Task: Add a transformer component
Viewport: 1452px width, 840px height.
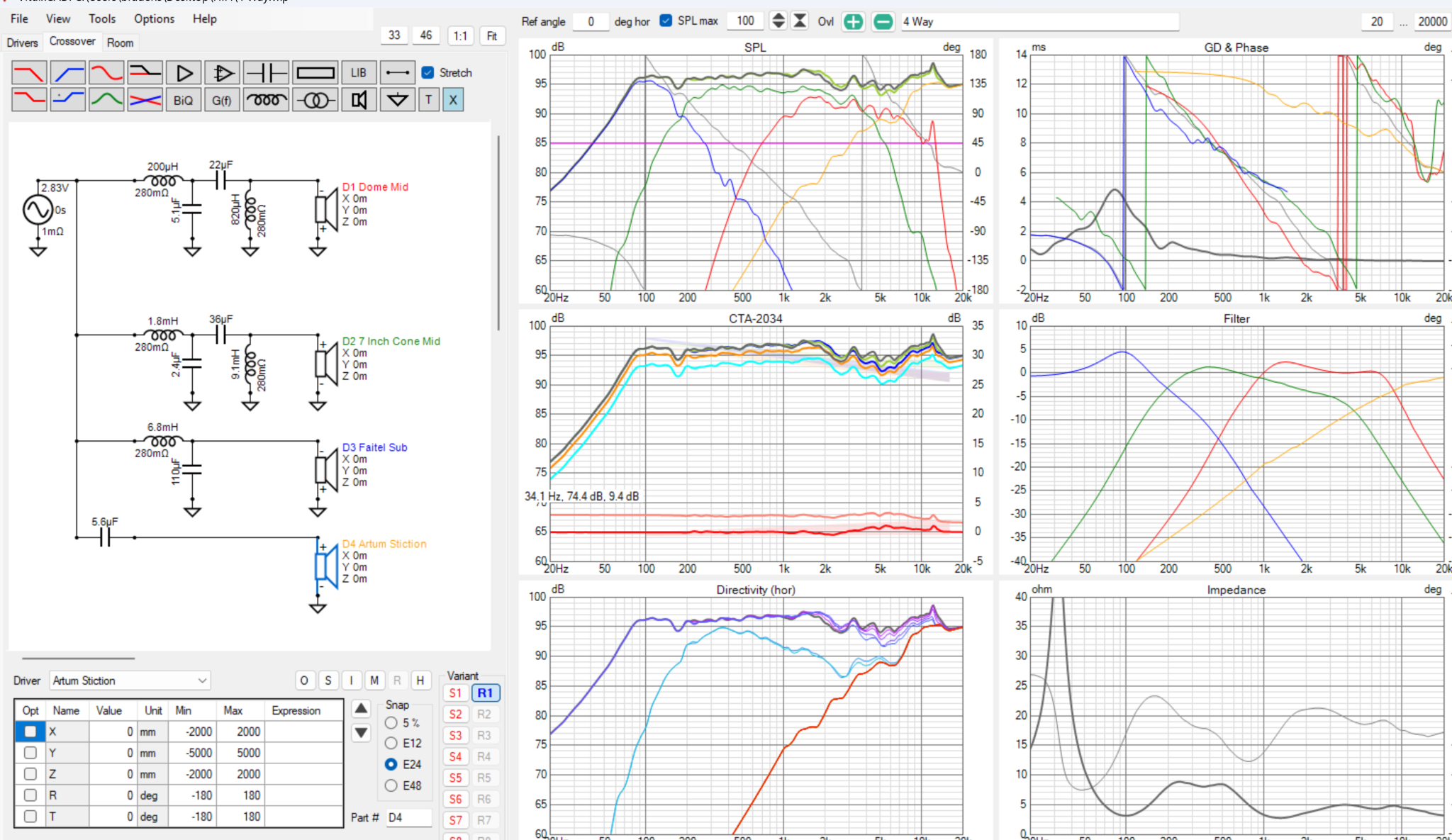Action: coord(315,100)
